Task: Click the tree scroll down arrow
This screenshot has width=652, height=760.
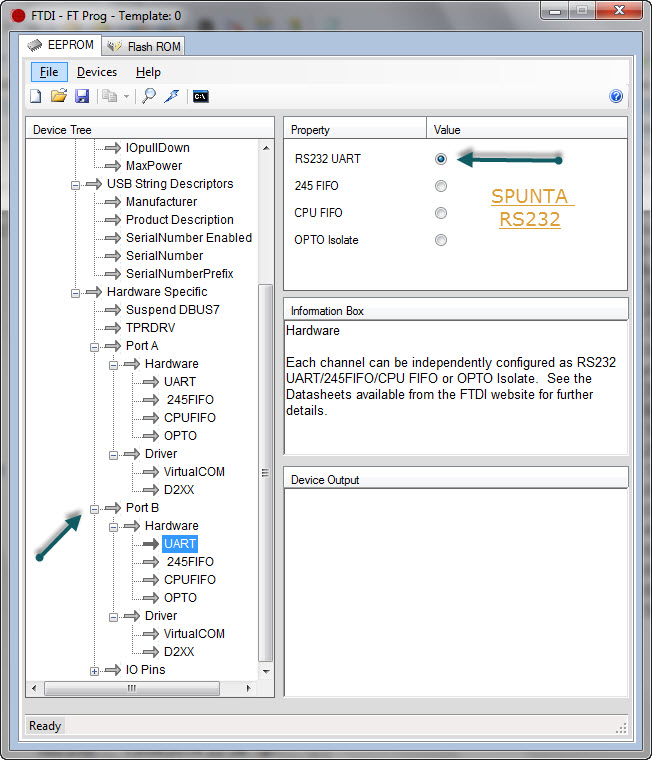Action: [x=266, y=671]
